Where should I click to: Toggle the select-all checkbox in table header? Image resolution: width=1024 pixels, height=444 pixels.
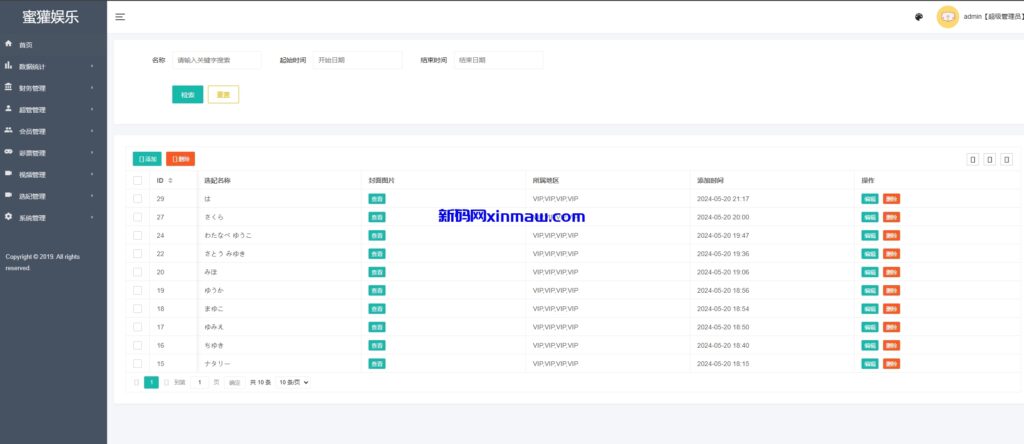(138, 181)
